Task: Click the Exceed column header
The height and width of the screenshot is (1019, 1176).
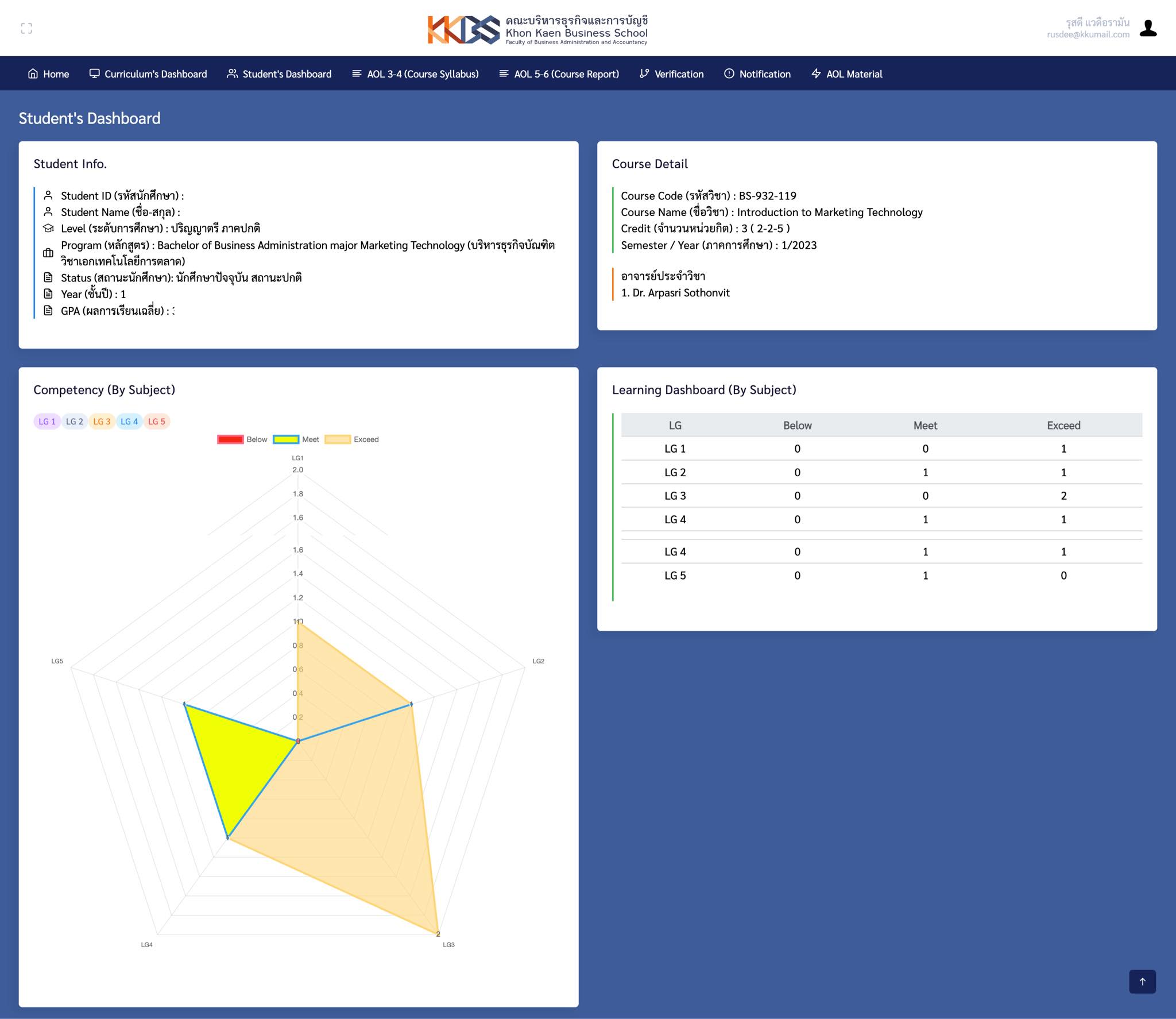Action: pos(1063,425)
